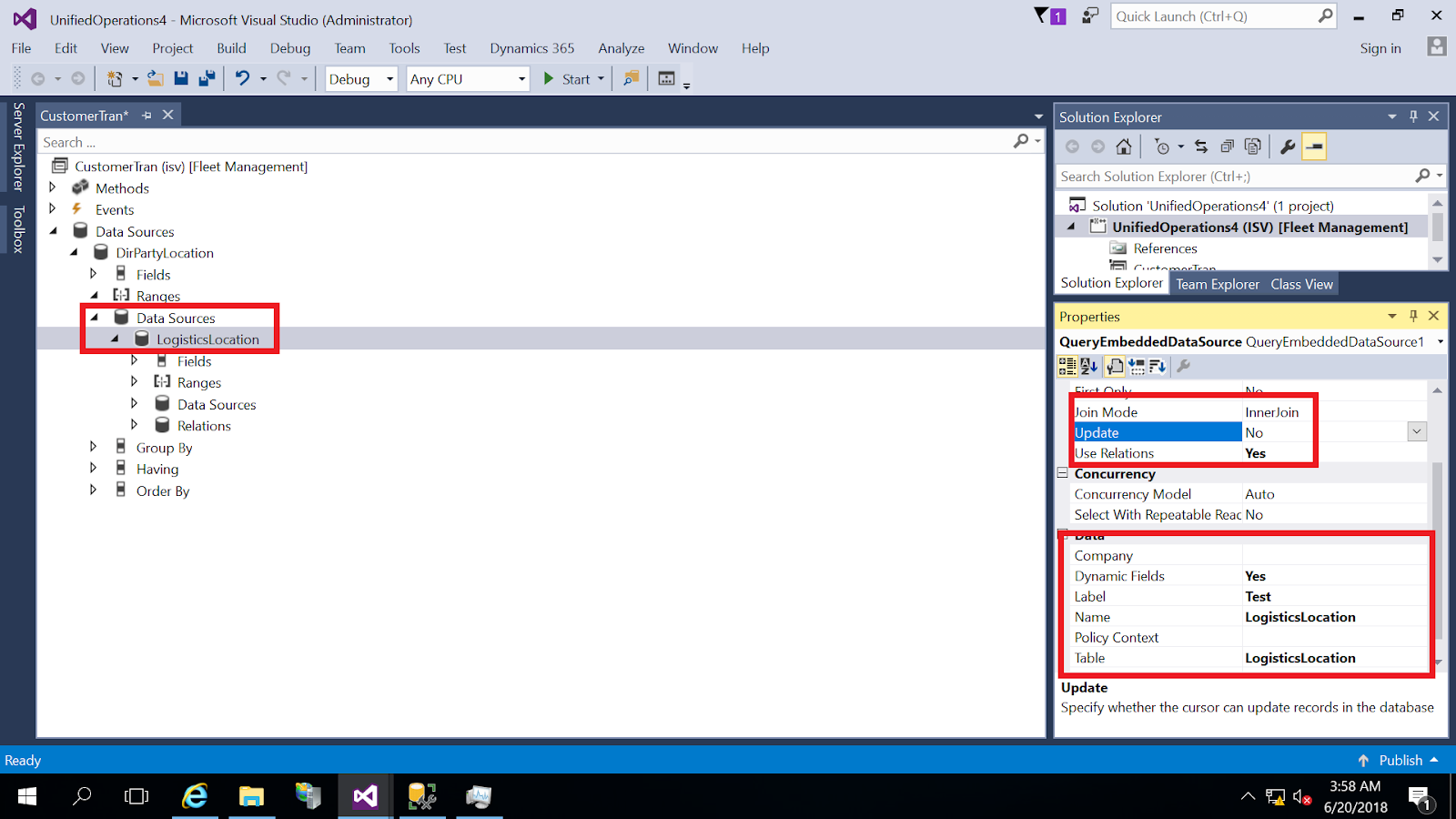Collapse the LogisticsLocation node

[115, 339]
